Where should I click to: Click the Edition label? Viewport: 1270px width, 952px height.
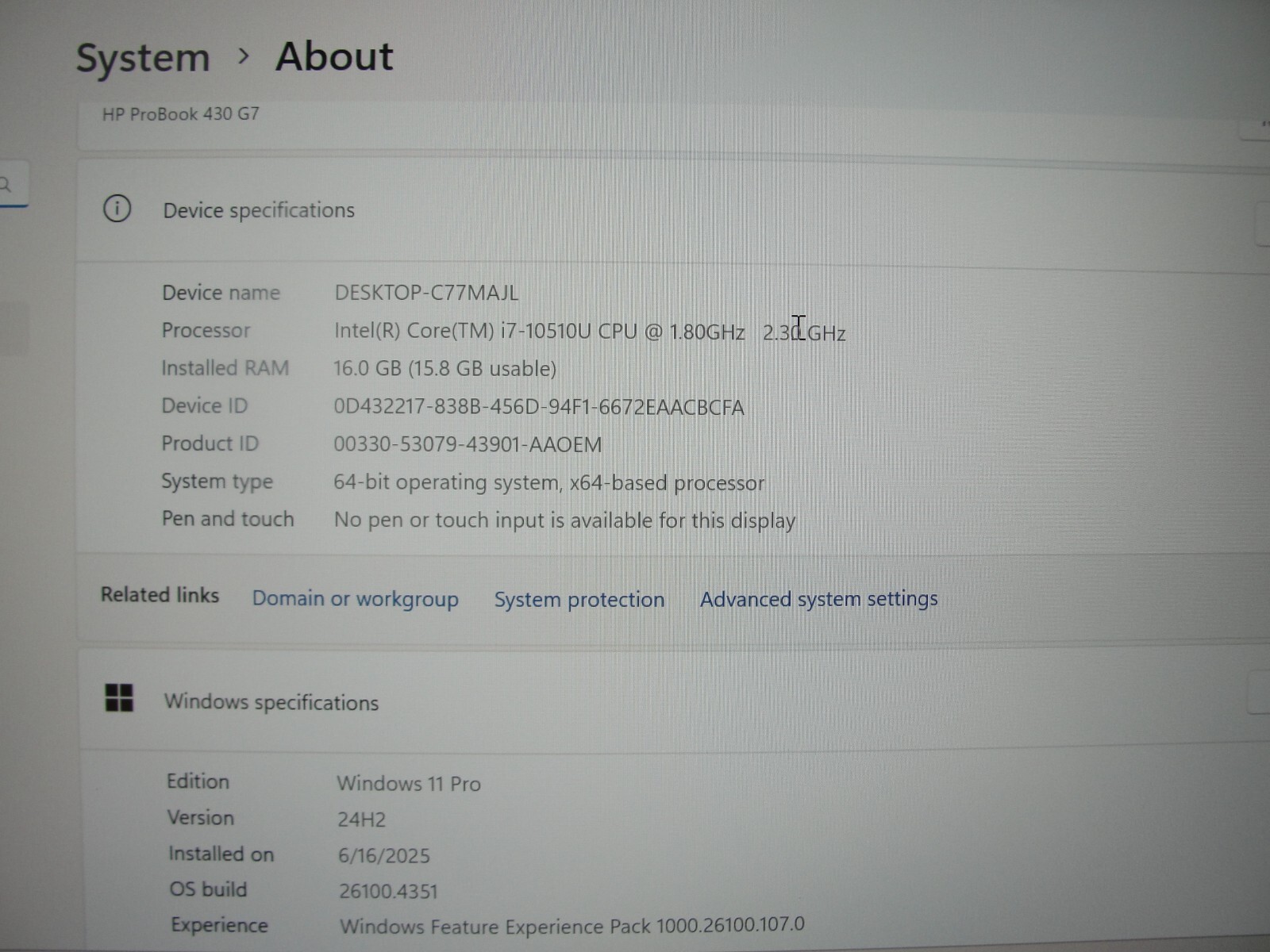[x=198, y=781]
